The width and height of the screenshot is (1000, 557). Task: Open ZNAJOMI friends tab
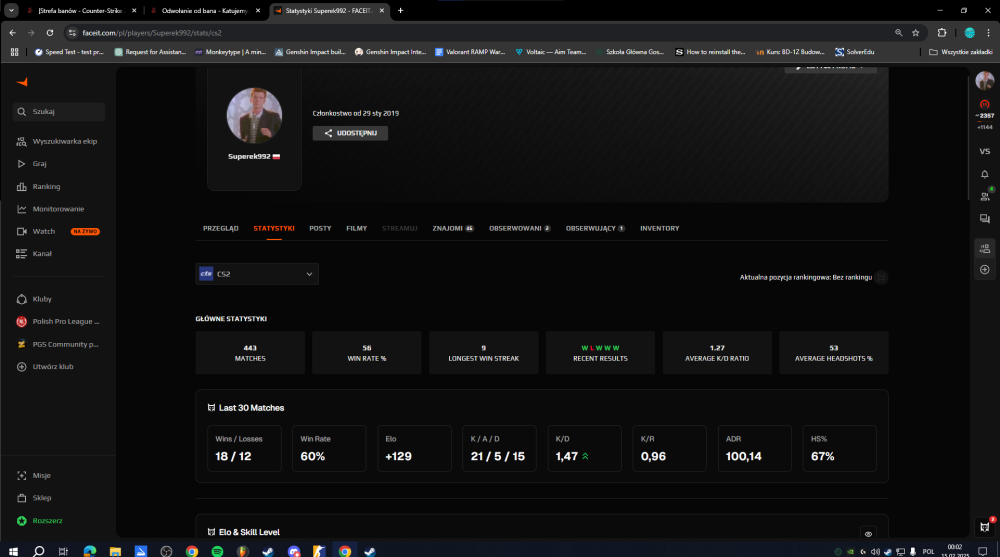coord(453,228)
